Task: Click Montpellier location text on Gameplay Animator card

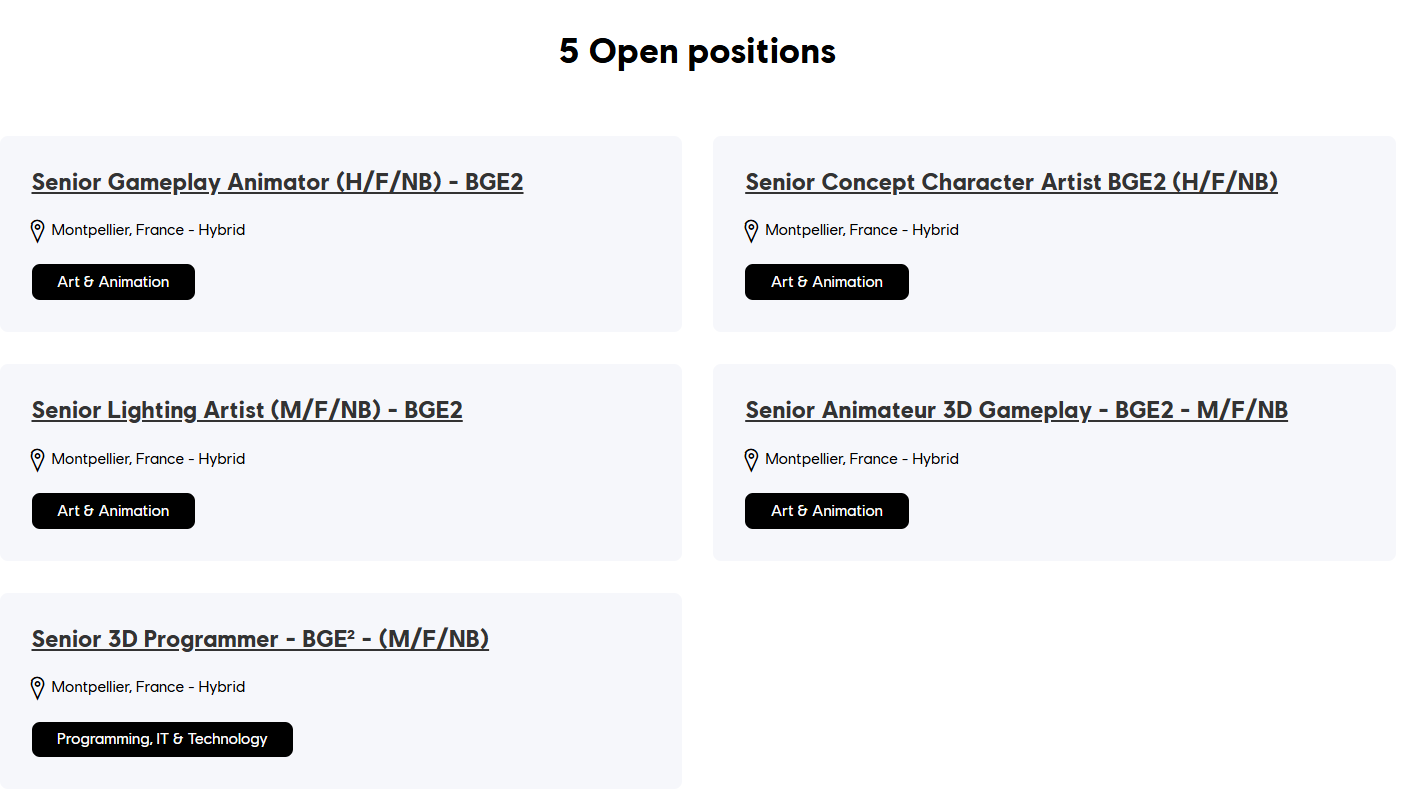Action: [148, 230]
